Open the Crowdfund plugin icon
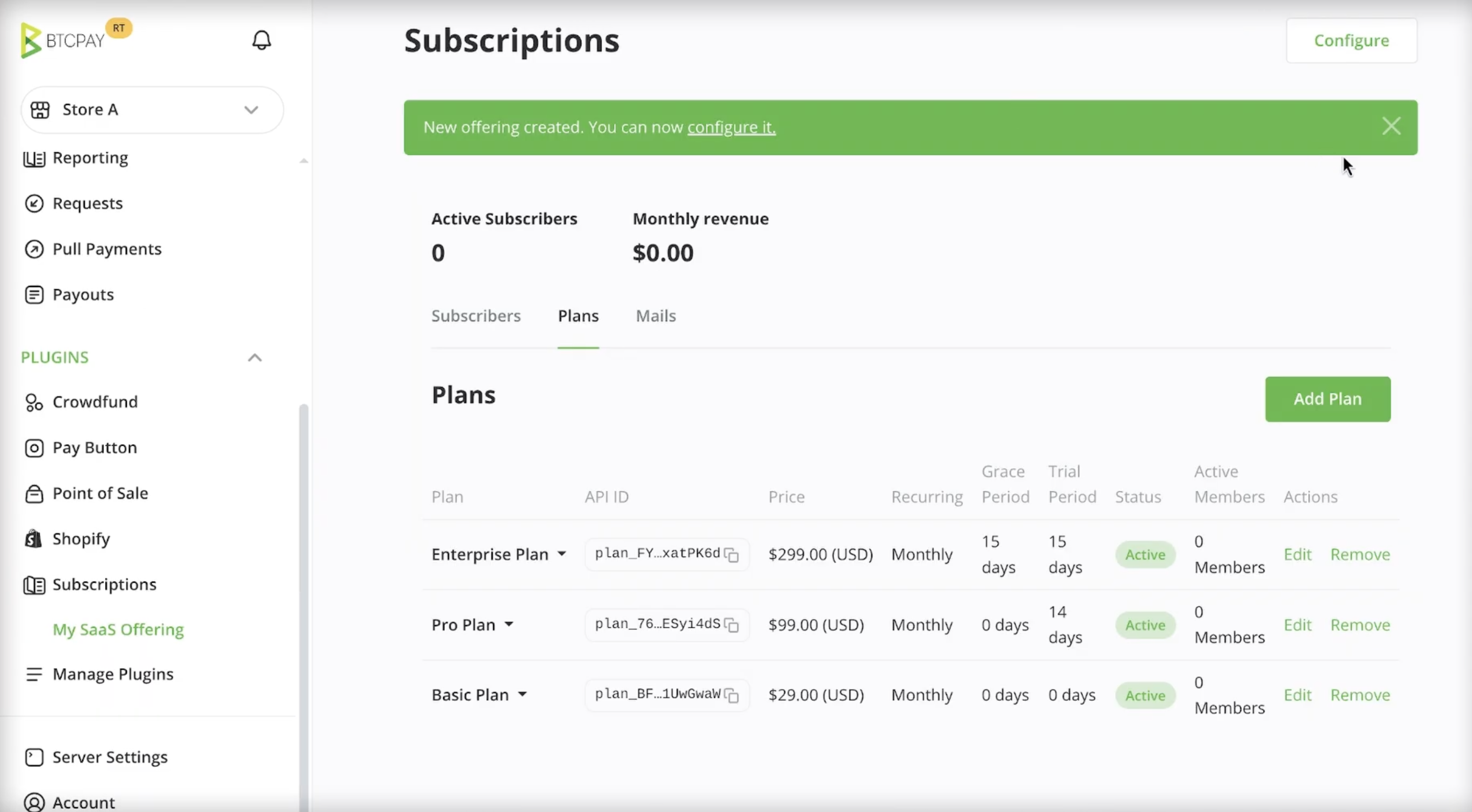The width and height of the screenshot is (1472, 812). click(x=33, y=402)
